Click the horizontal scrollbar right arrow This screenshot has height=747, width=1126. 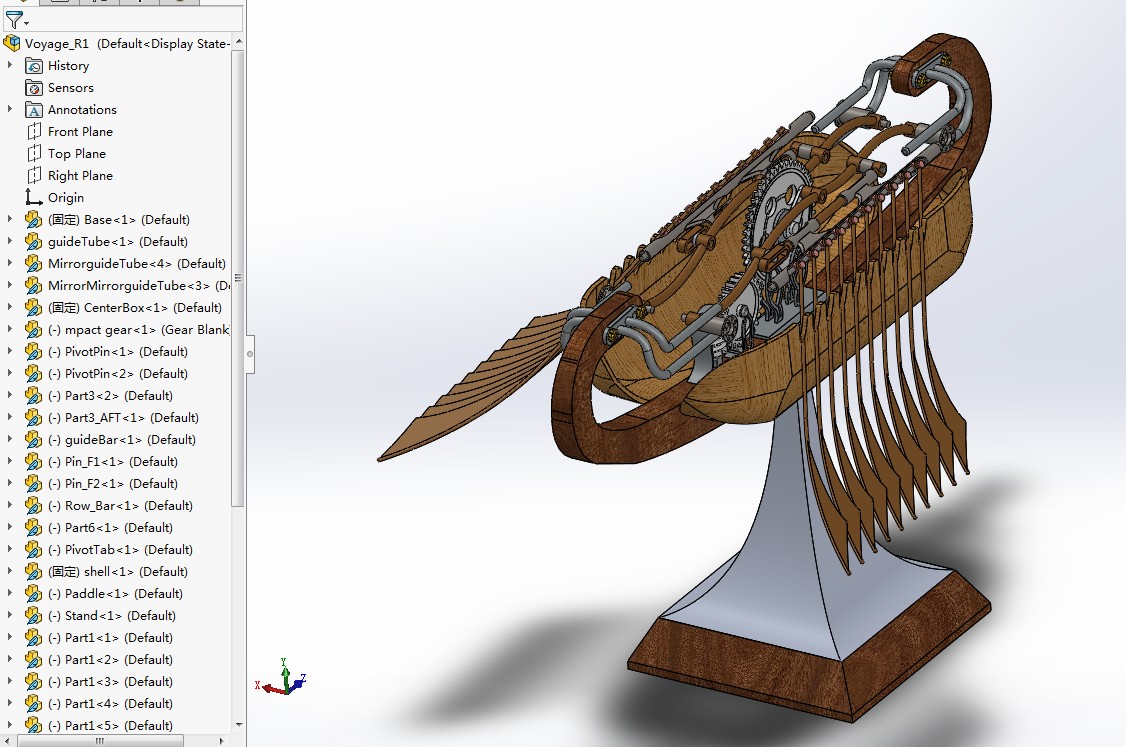pyautogui.click(x=222, y=741)
